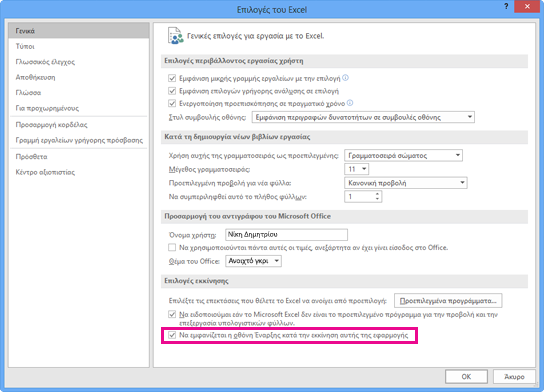Select the Αποθήκευση category
Viewport: 544px width, 392px height.
[79, 77]
